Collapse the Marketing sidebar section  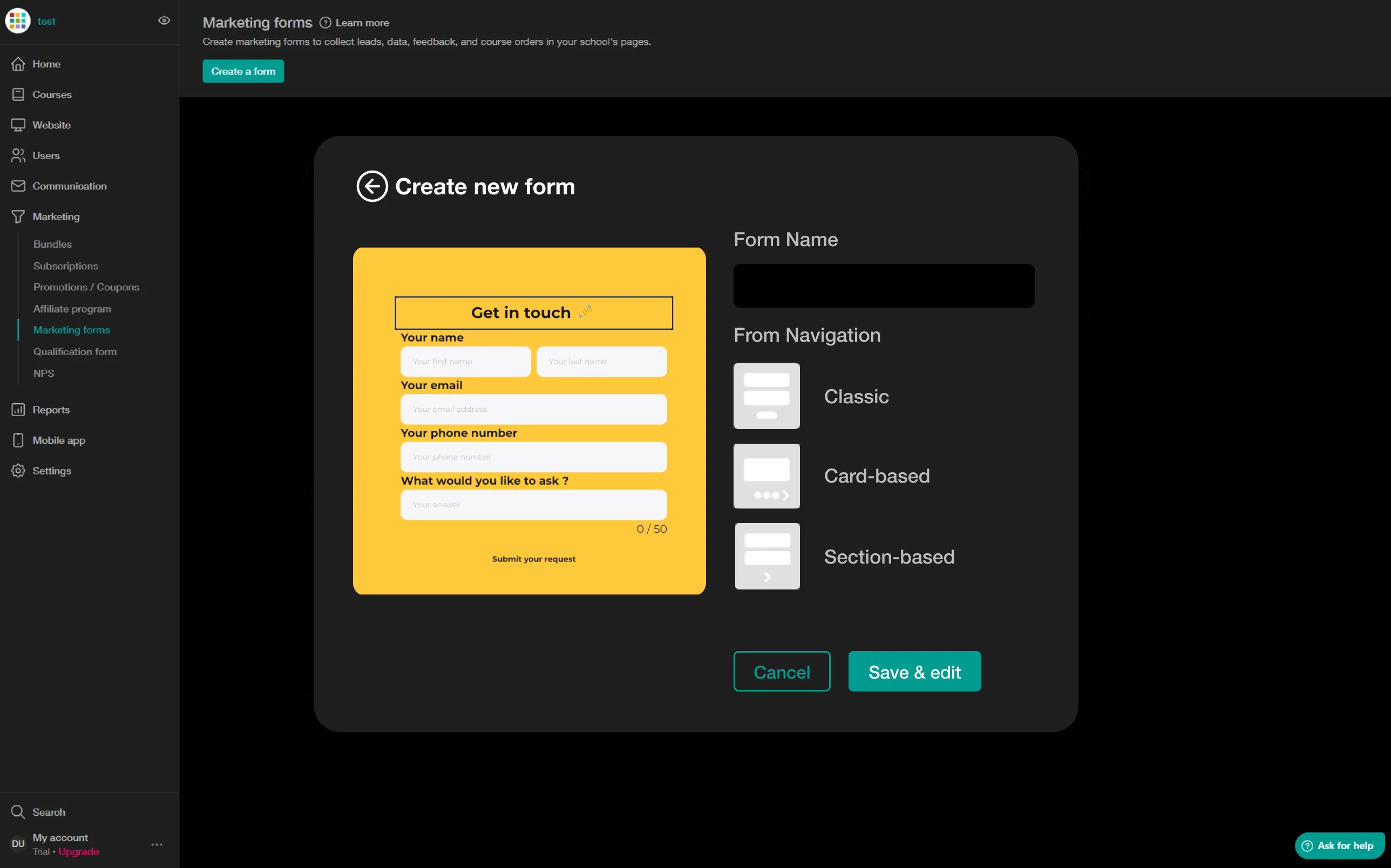pos(56,216)
